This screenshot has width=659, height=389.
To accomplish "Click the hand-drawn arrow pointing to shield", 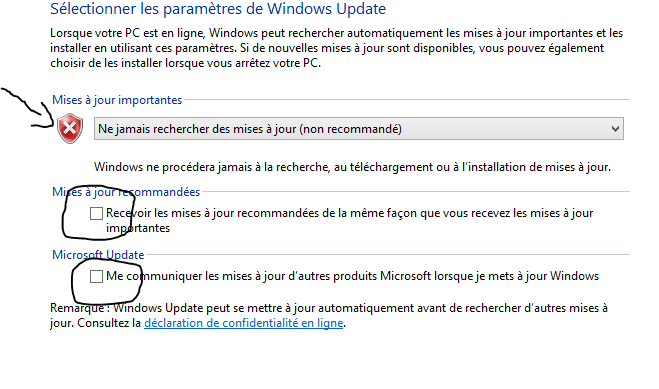I will click(x=27, y=108).
